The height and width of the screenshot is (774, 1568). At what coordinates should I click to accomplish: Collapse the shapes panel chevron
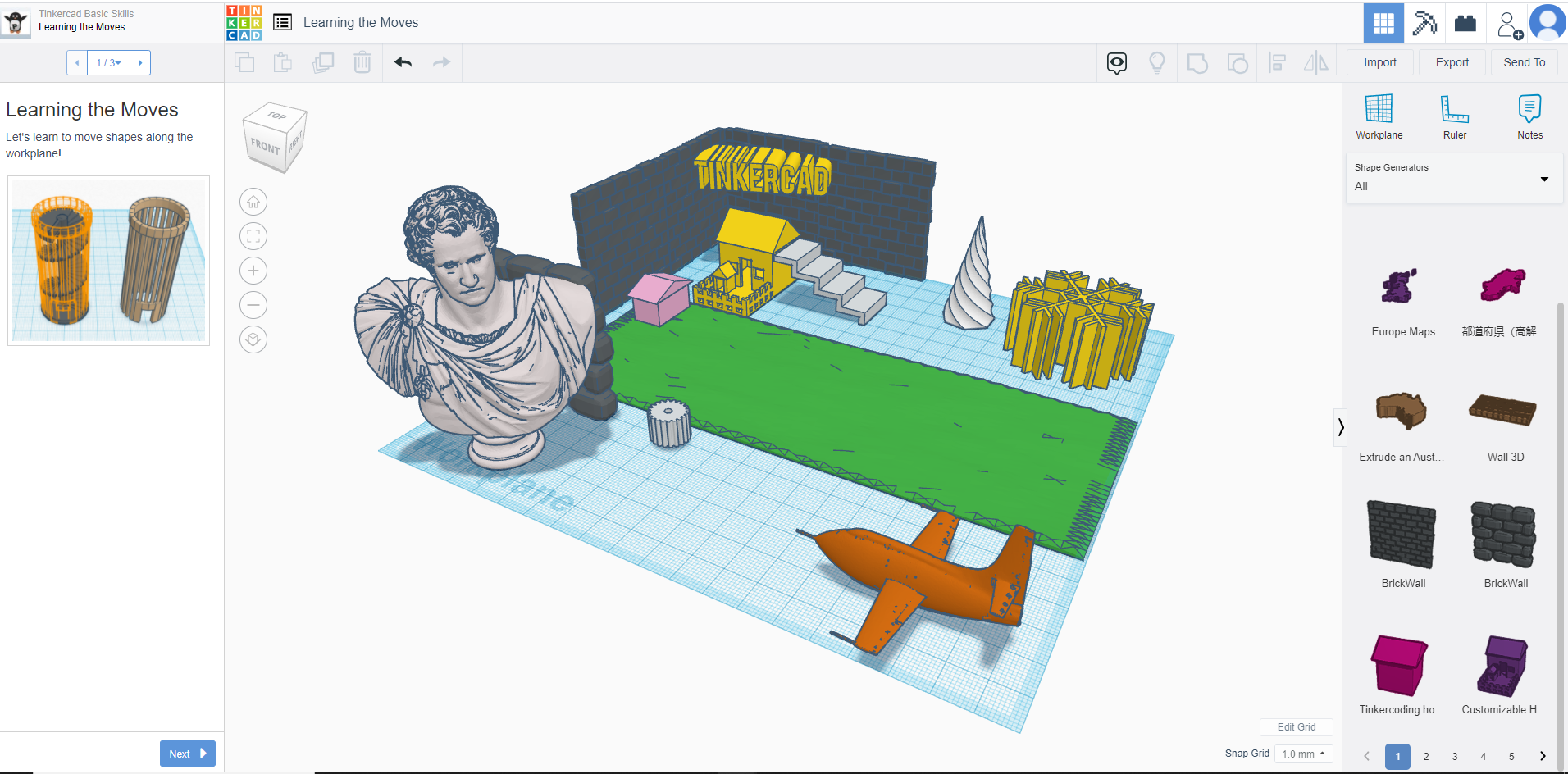click(x=1341, y=427)
